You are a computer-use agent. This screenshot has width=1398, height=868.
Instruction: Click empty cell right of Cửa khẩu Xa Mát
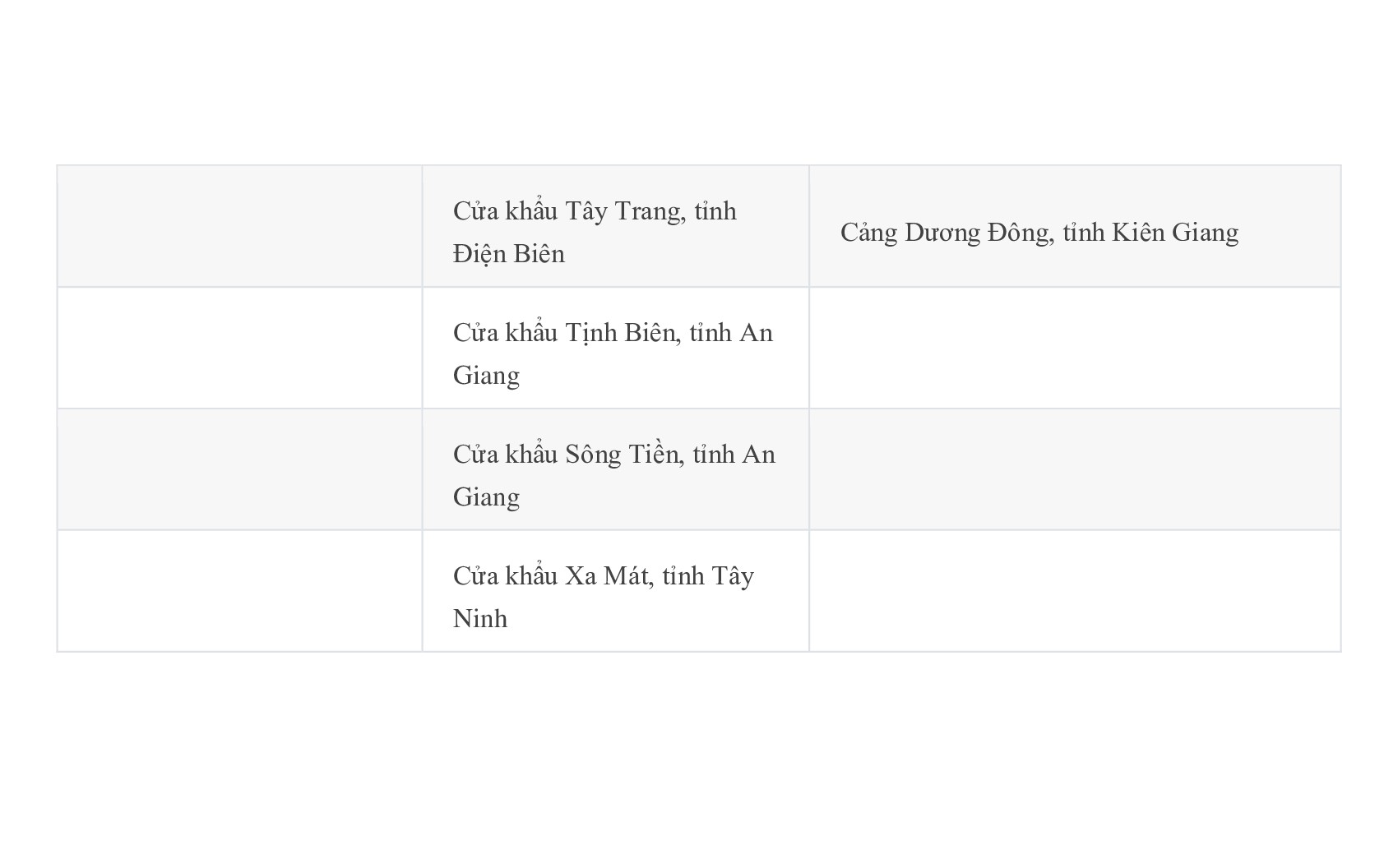pos(1074,592)
